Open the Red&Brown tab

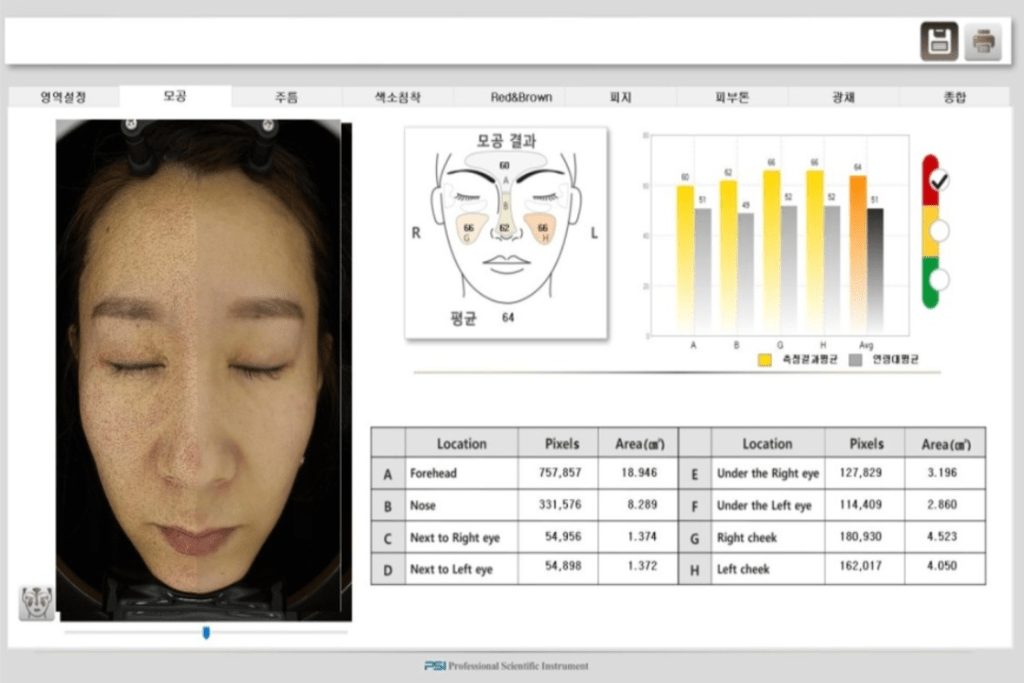pyautogui.click(x=509, y=98)
